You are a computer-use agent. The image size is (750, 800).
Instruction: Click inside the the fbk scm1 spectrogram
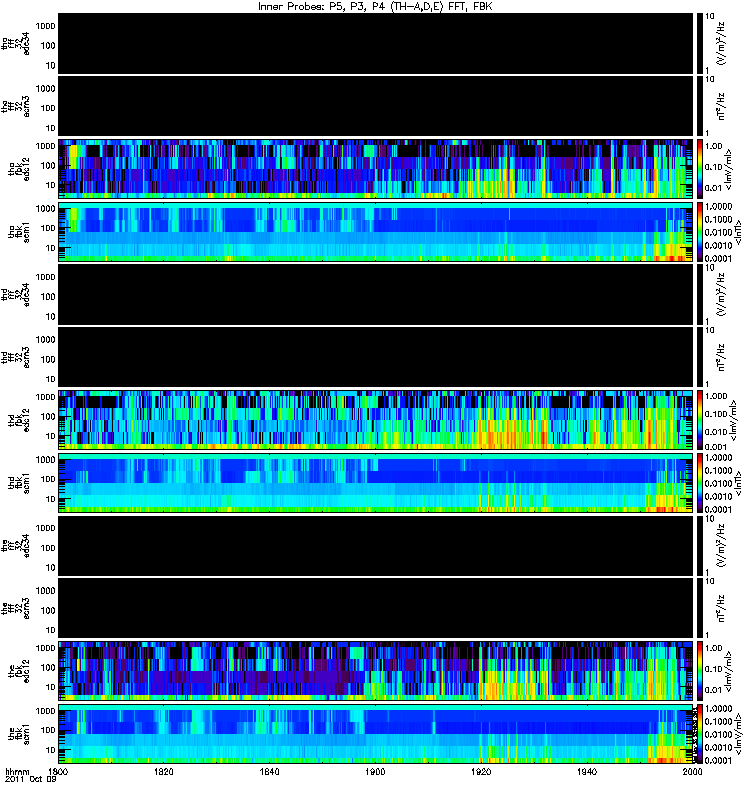376,734
